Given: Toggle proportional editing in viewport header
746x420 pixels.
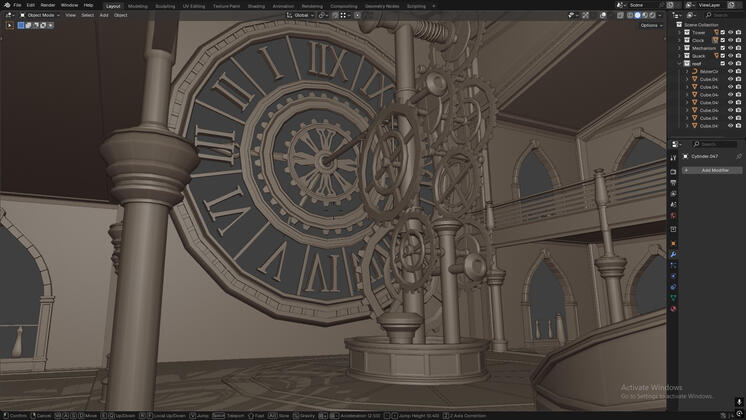Looking at the screenshot, I should 357,15.
